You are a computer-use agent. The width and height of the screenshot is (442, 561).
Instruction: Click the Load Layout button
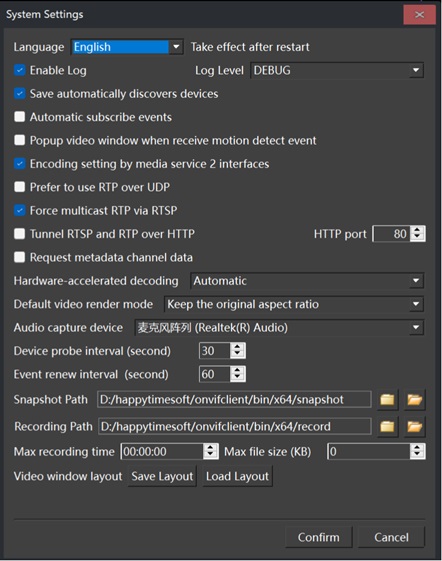point(237,476)
